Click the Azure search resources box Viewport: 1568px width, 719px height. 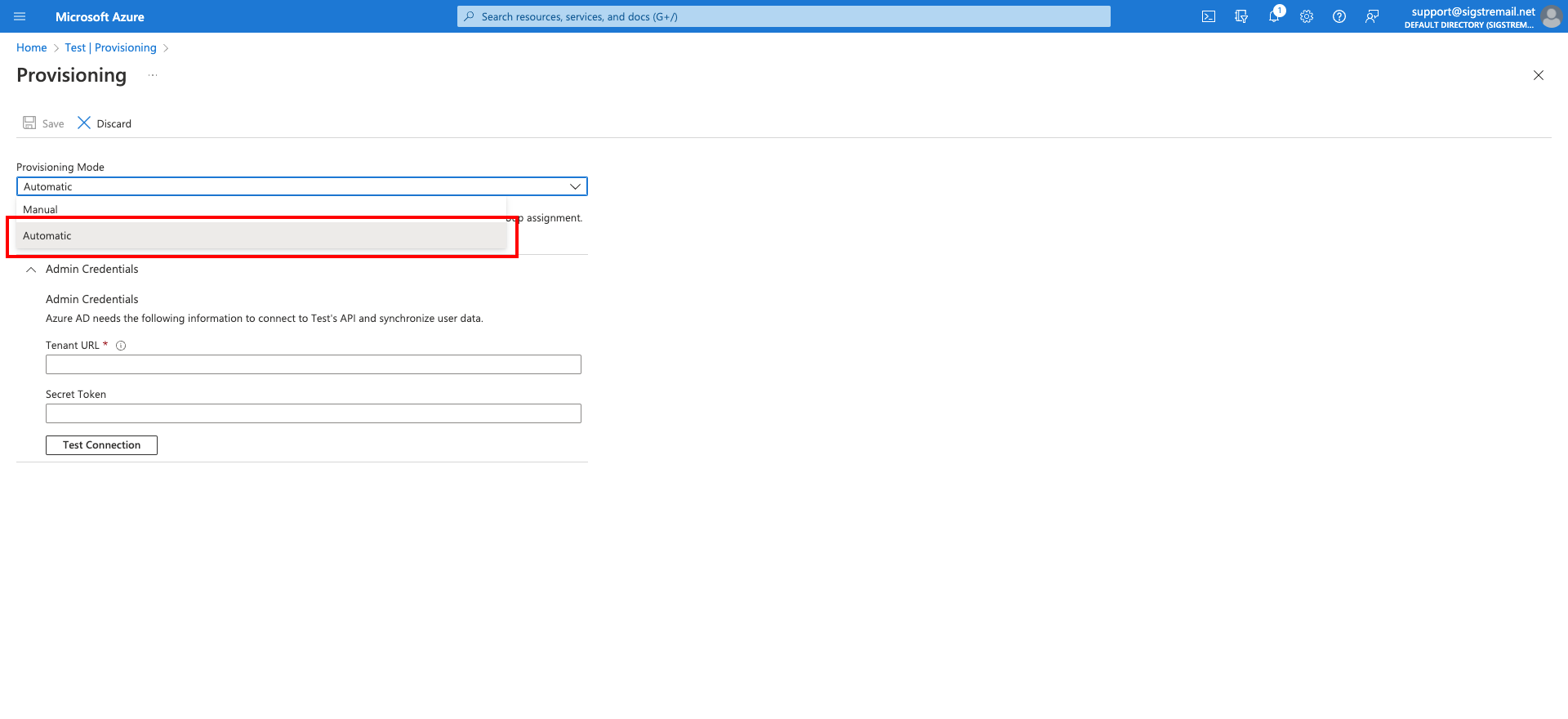click(784, 16)
